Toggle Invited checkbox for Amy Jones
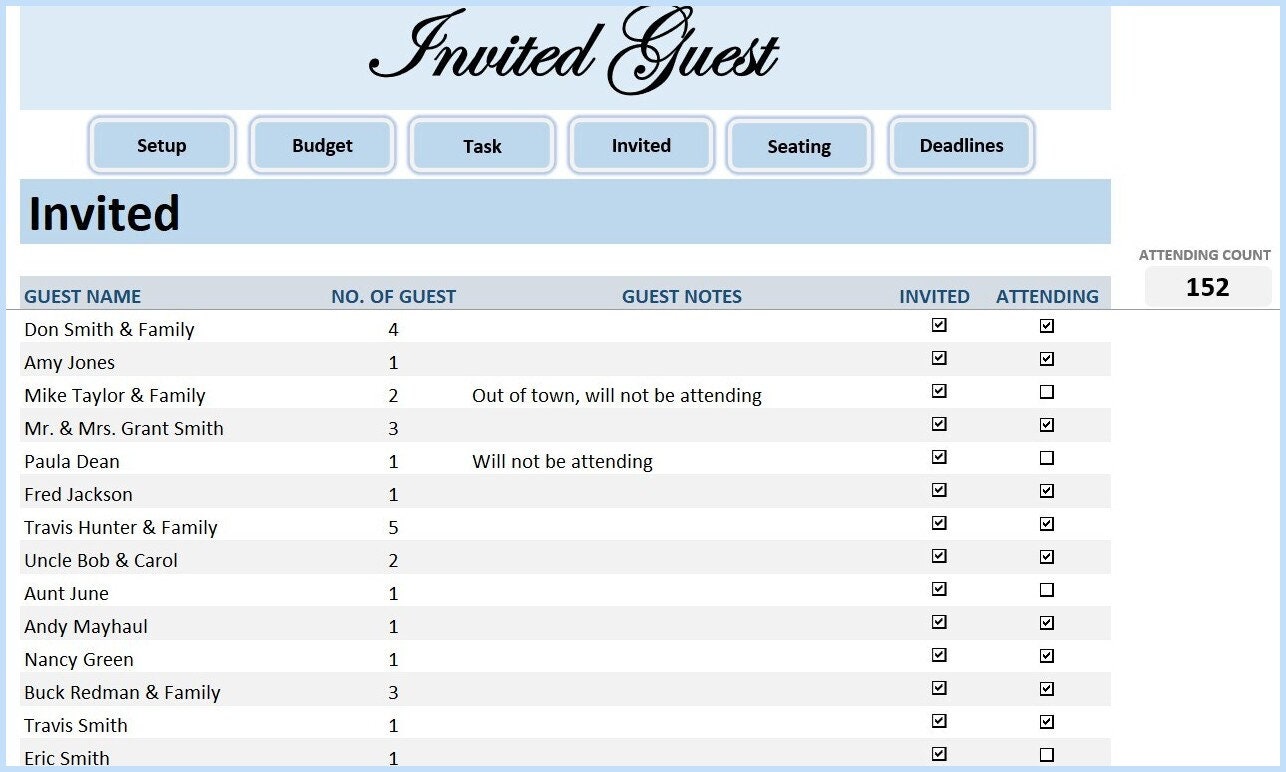 939,358
